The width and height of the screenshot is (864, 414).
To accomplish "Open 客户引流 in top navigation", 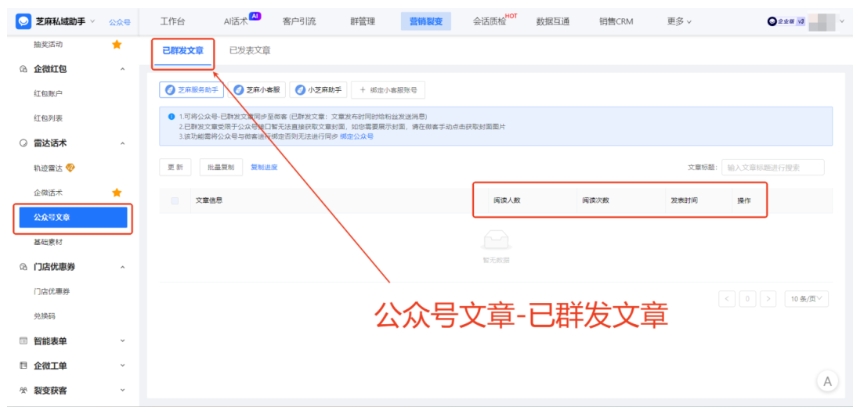I will (x=299, y=22).
